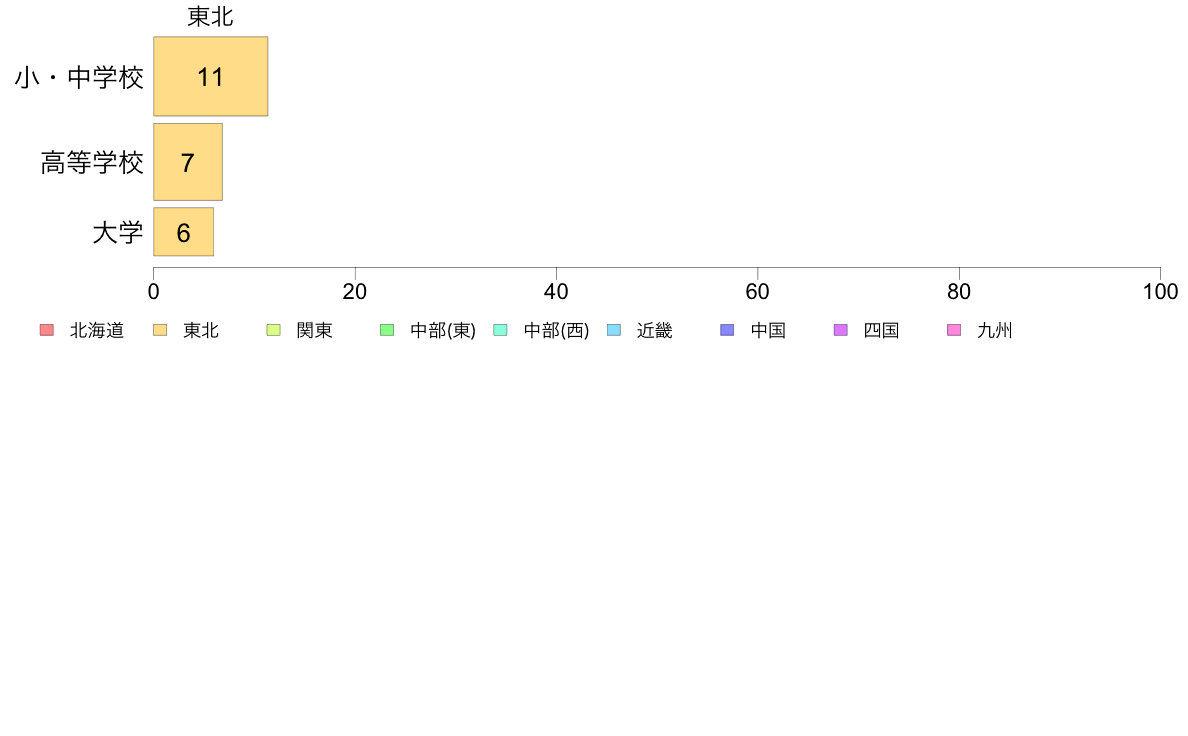The height and width of the screenshot is (736, 1188).
Task: Click the axis tick labeled 40
Action: (x=556, y=292)
